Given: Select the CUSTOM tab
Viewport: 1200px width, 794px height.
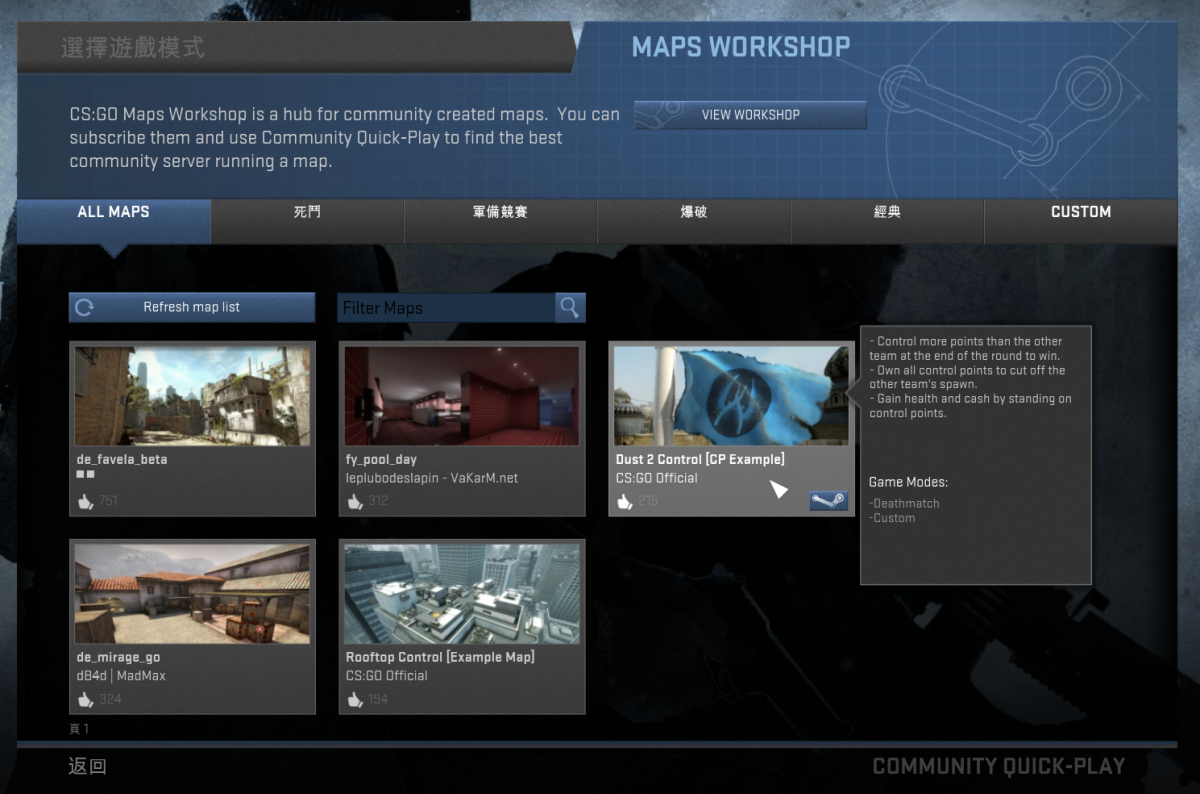Looking at the screenshot, I should pyautogui.click(x=1080, y=212).
